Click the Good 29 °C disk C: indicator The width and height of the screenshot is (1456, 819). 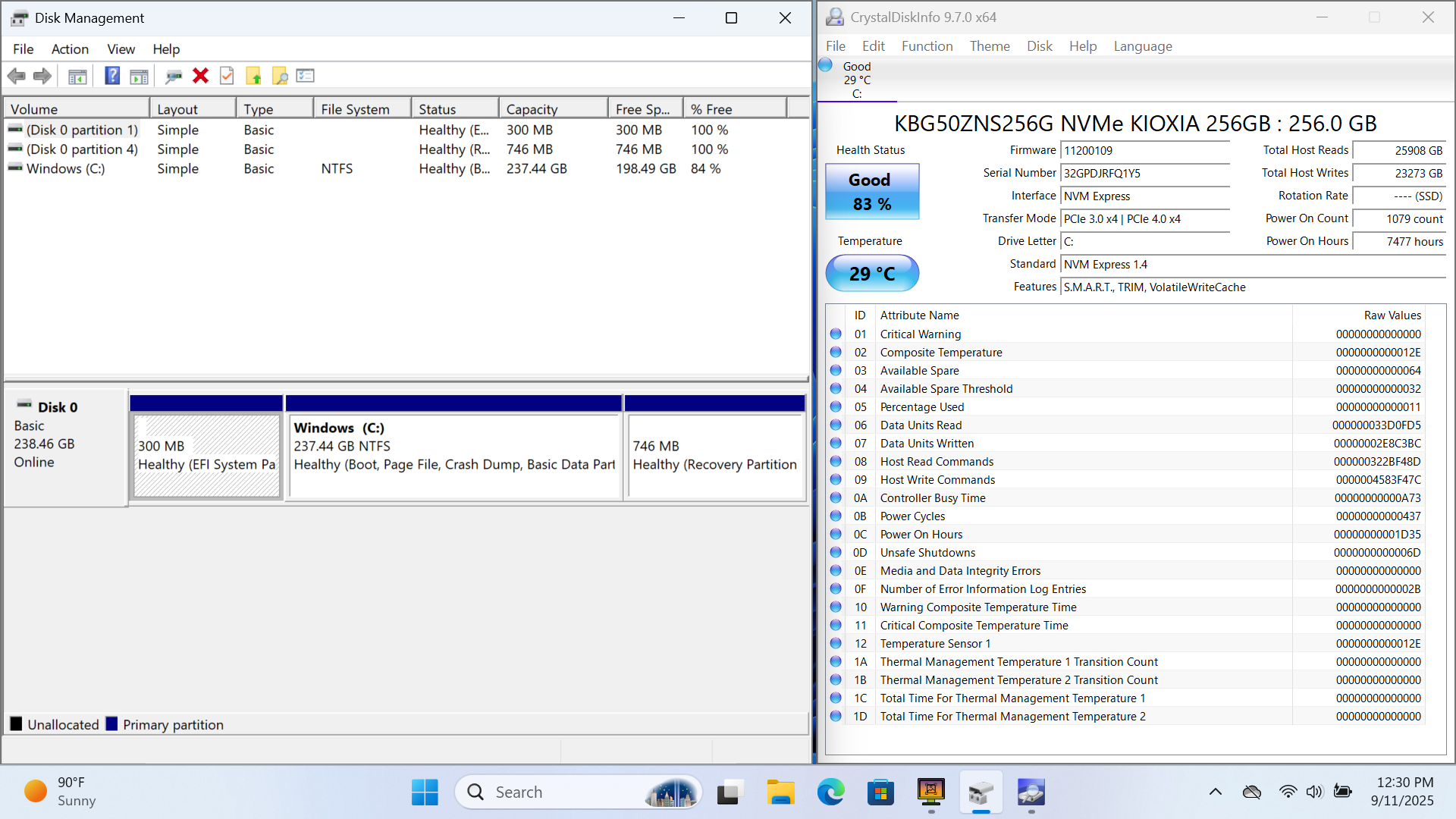click(x=856, y=80)
